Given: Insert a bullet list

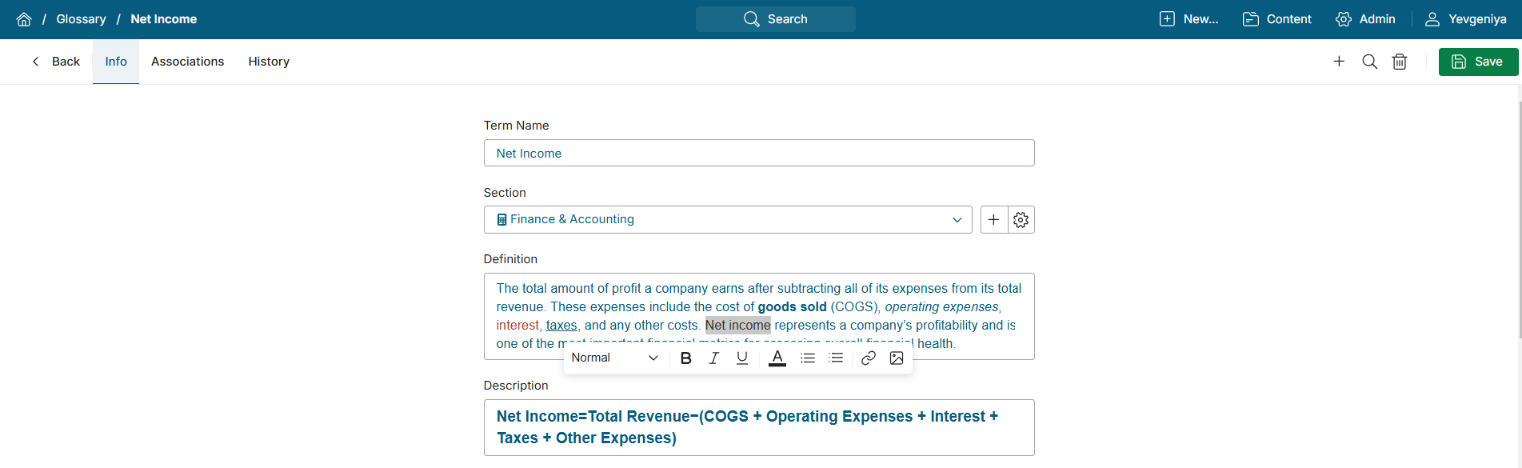Looking at the screenshot, I should click(836, 358).
